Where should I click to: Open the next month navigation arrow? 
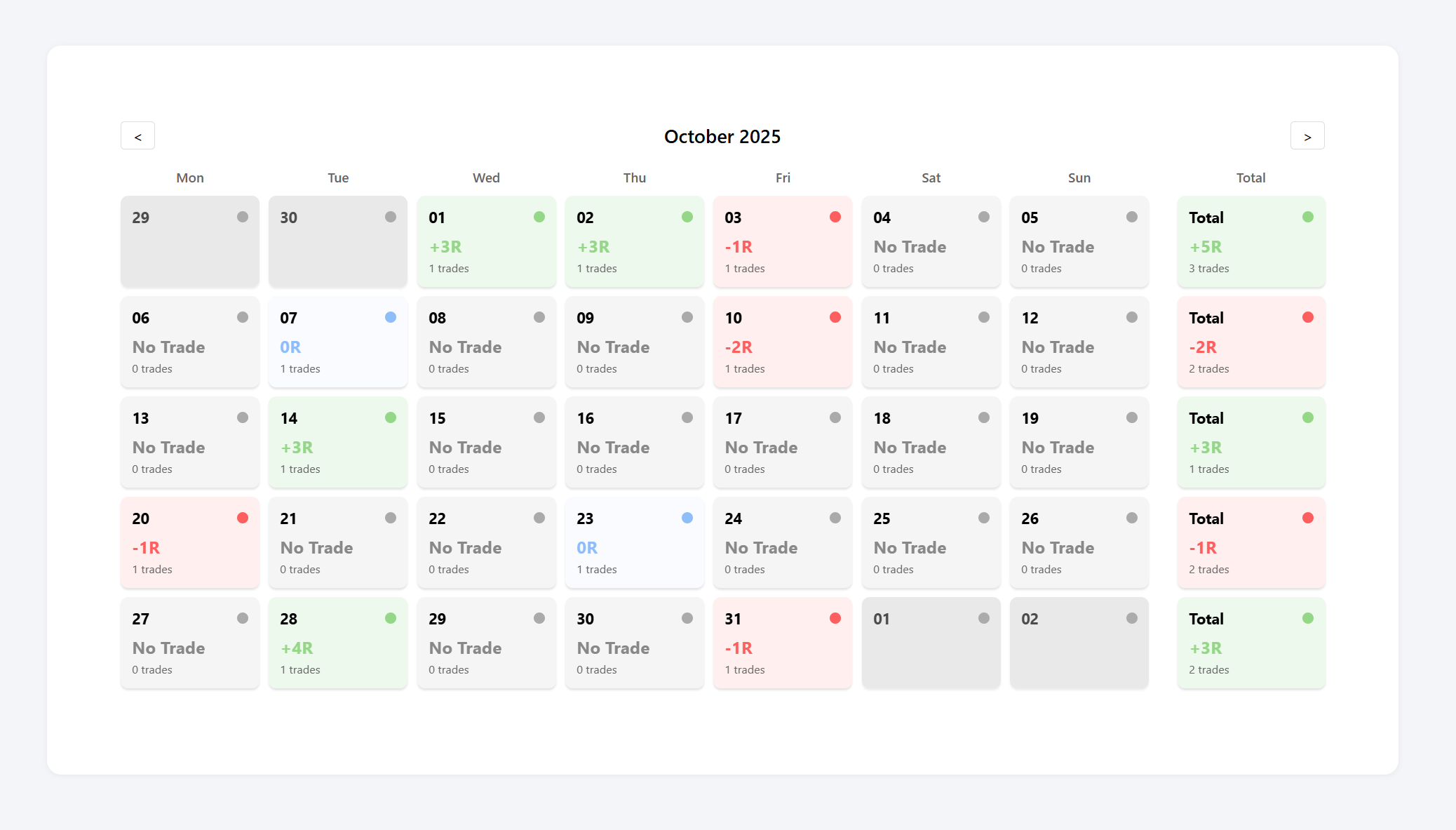pos(1307,135)
